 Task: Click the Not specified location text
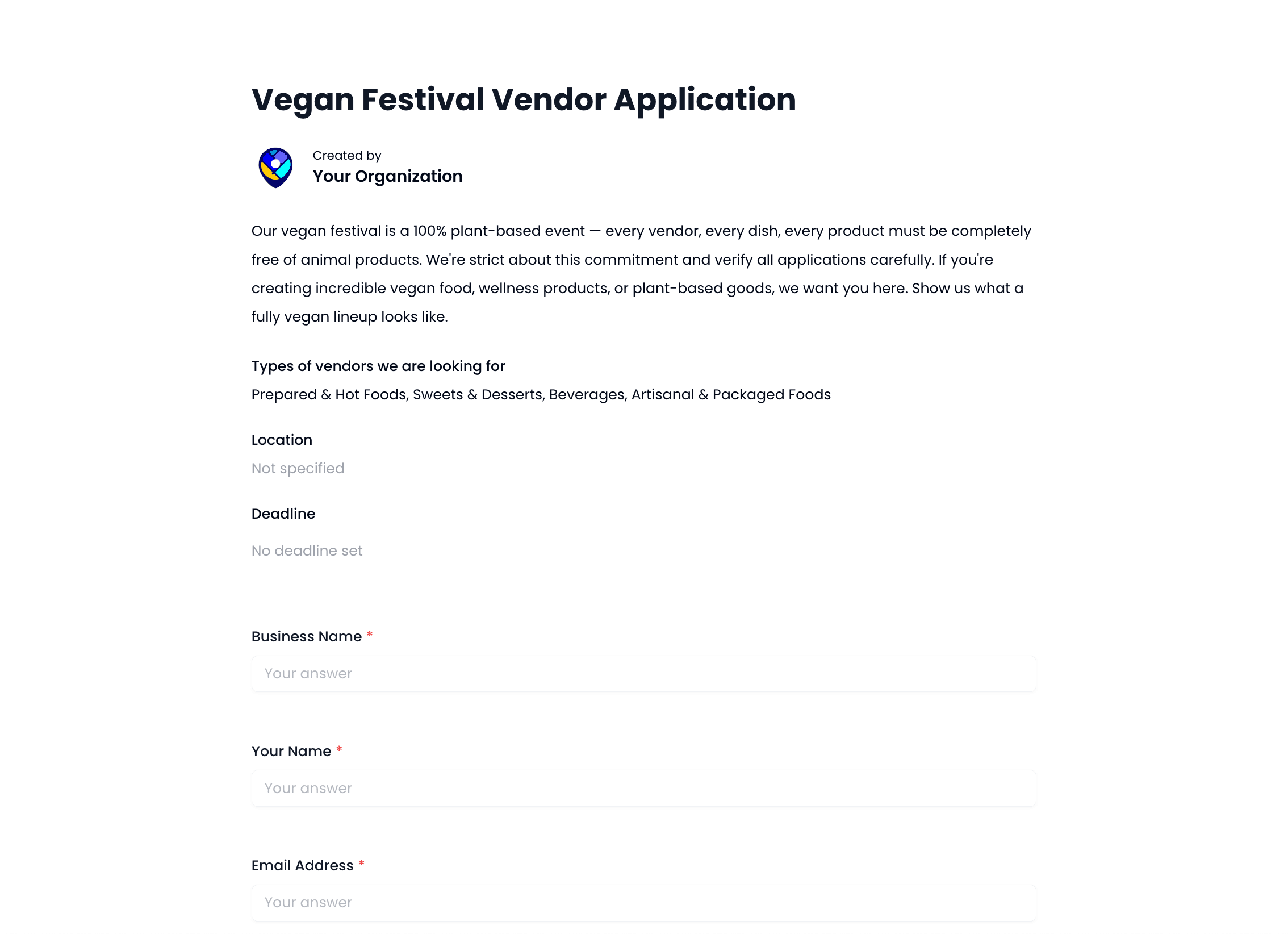click(298, 468)
